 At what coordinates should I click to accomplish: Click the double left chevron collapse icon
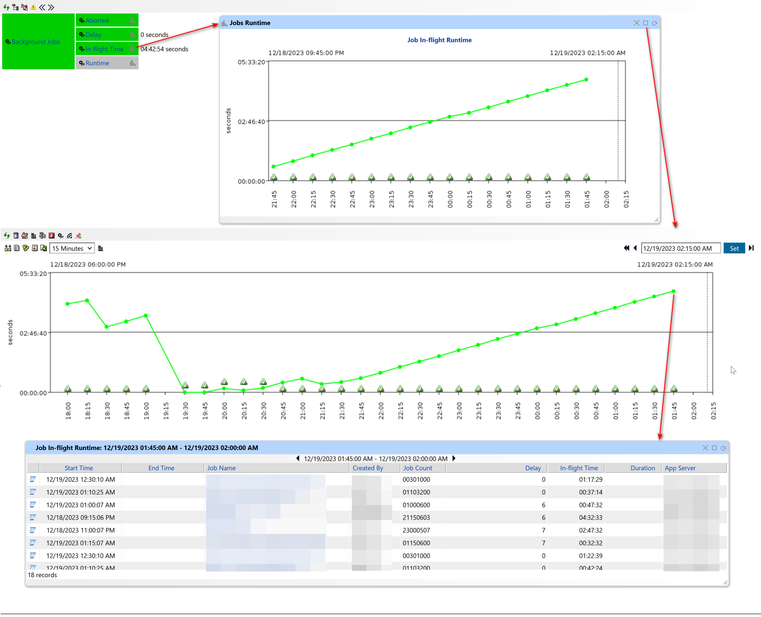[42, 7]
